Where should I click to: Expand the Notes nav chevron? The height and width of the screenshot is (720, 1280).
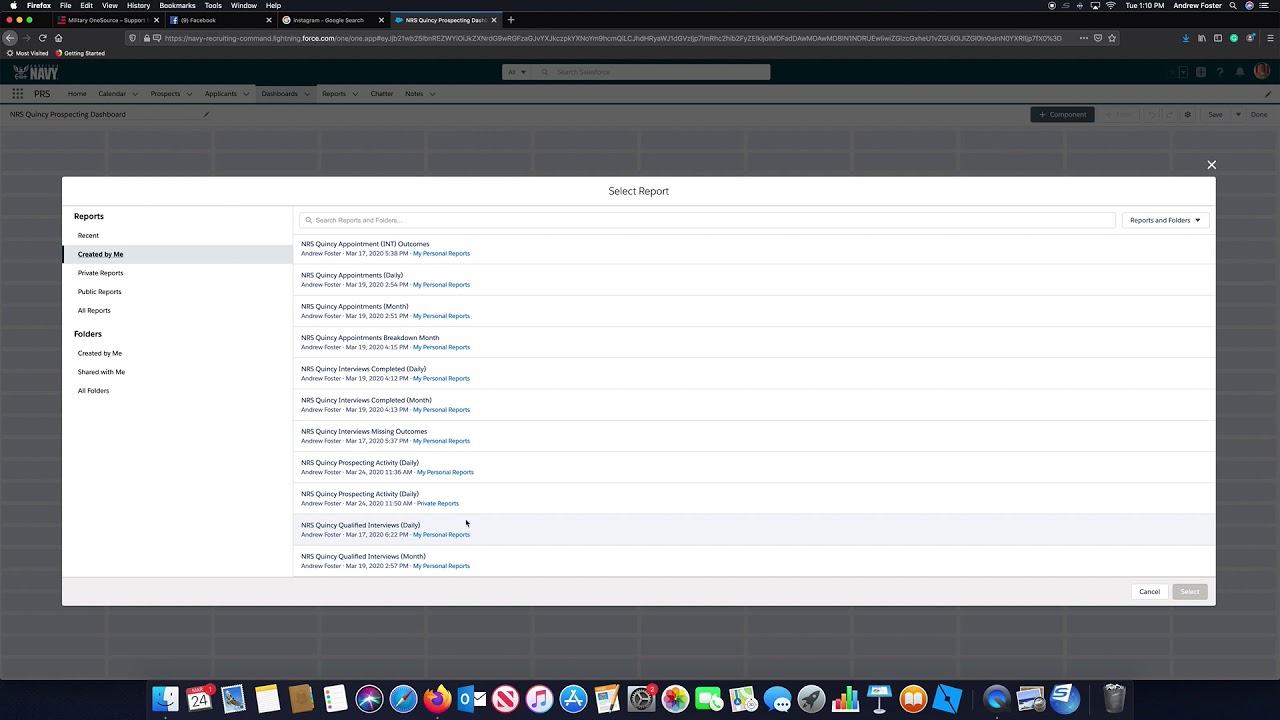click(x=432, y=94)
